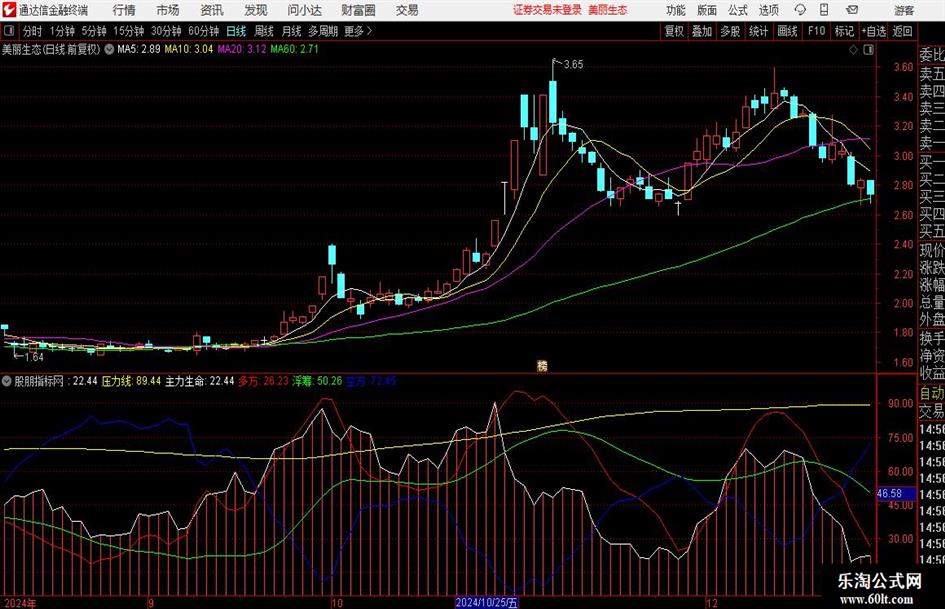This screenshot has height=609, width=945.
Task: Open the 问小达 menu
Action: [304, 10]
